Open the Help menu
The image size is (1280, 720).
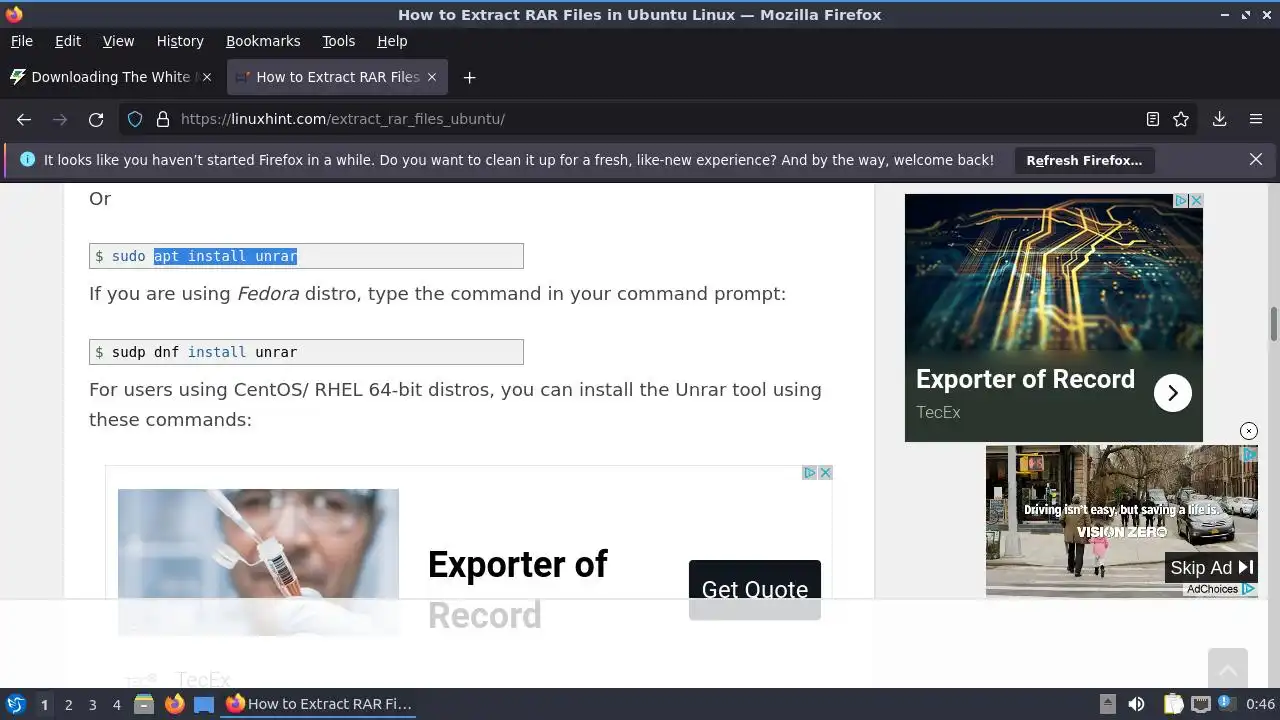coord(392,41)
